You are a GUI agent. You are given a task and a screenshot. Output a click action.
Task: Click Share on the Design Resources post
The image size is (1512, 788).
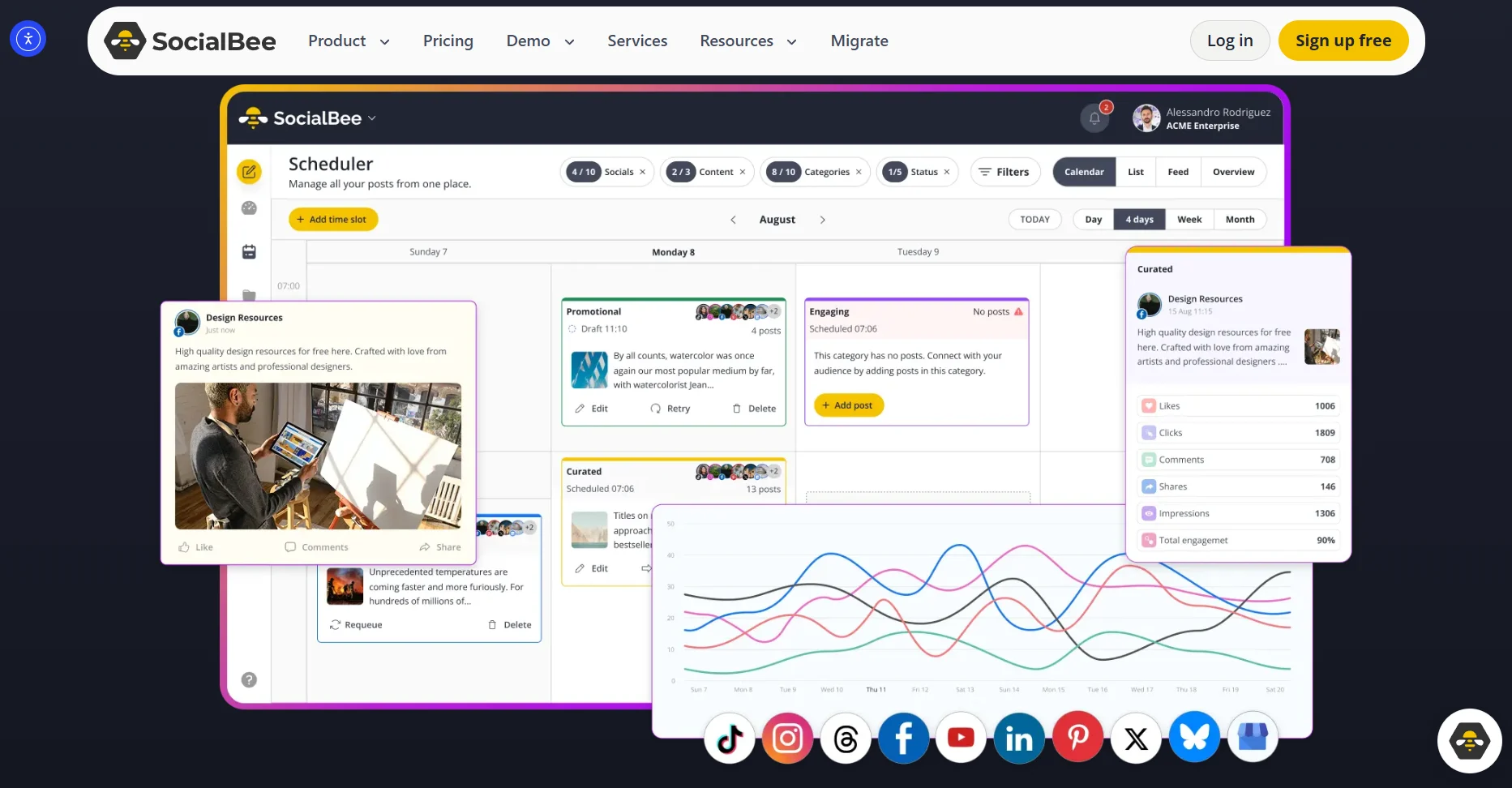pyautogui.click(x=440, y=547)
